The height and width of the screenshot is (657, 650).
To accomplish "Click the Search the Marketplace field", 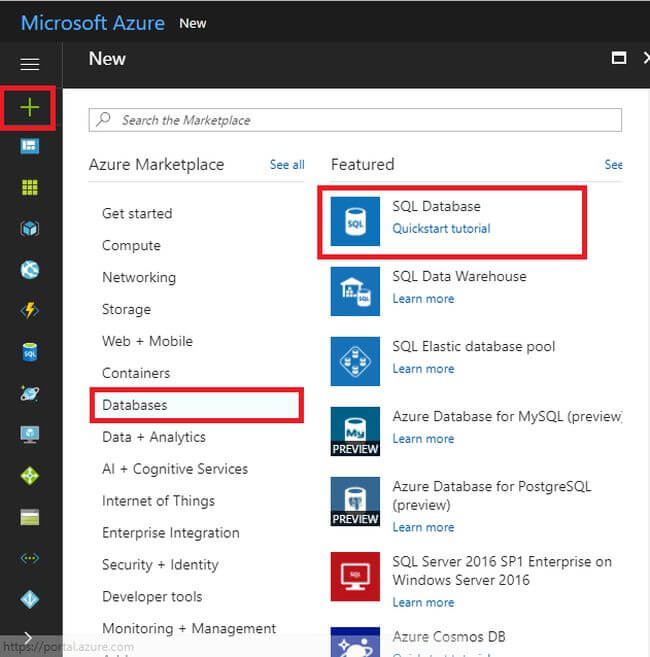I will (x=355, y=120).
